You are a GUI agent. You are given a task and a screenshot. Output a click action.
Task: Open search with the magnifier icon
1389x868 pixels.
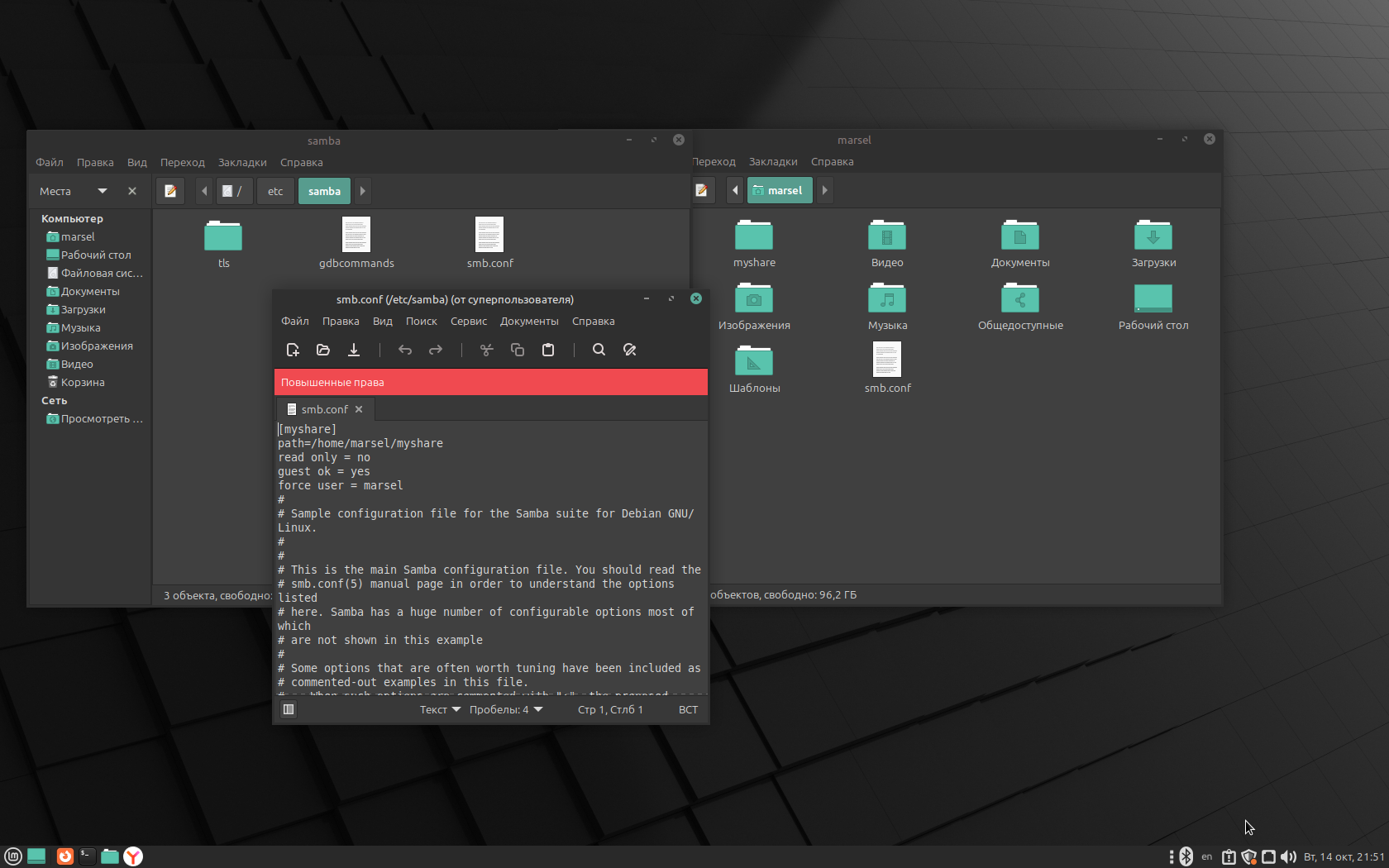599,350
